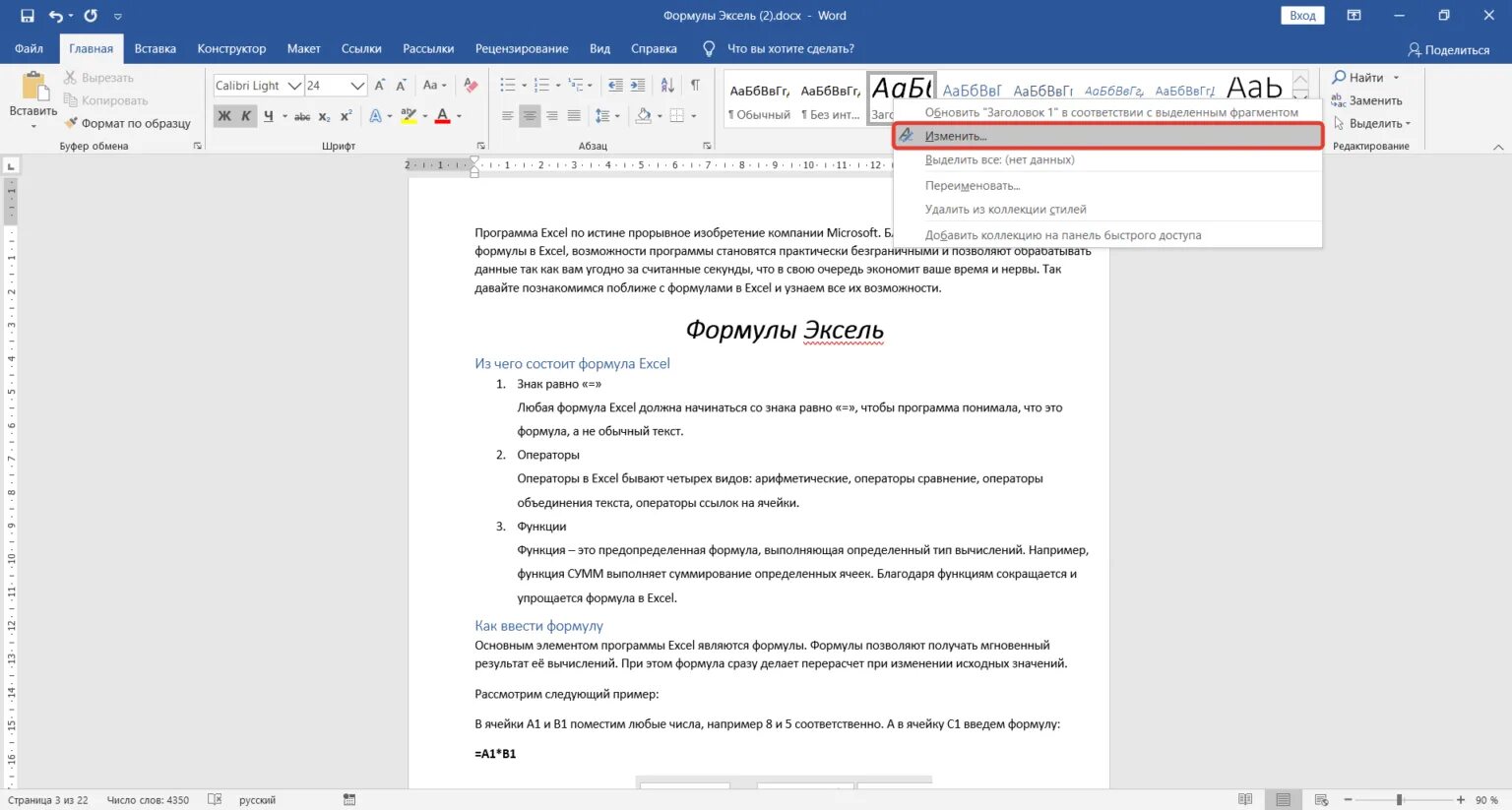Toggle Print Layout view in the status bar
The height and width of the screenshot is (810, 1512).
[1283, 800]
